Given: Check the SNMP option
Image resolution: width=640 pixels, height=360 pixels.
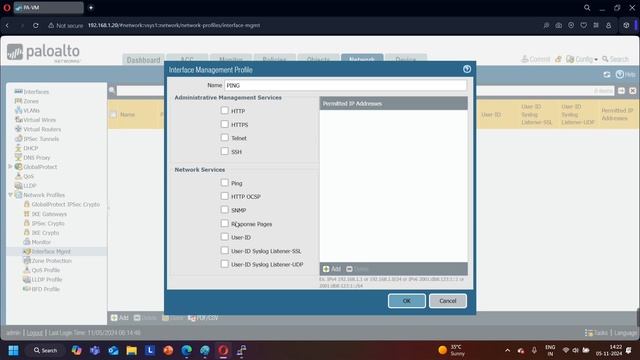Looking at the screenshot, I should [x=224, y=209].
